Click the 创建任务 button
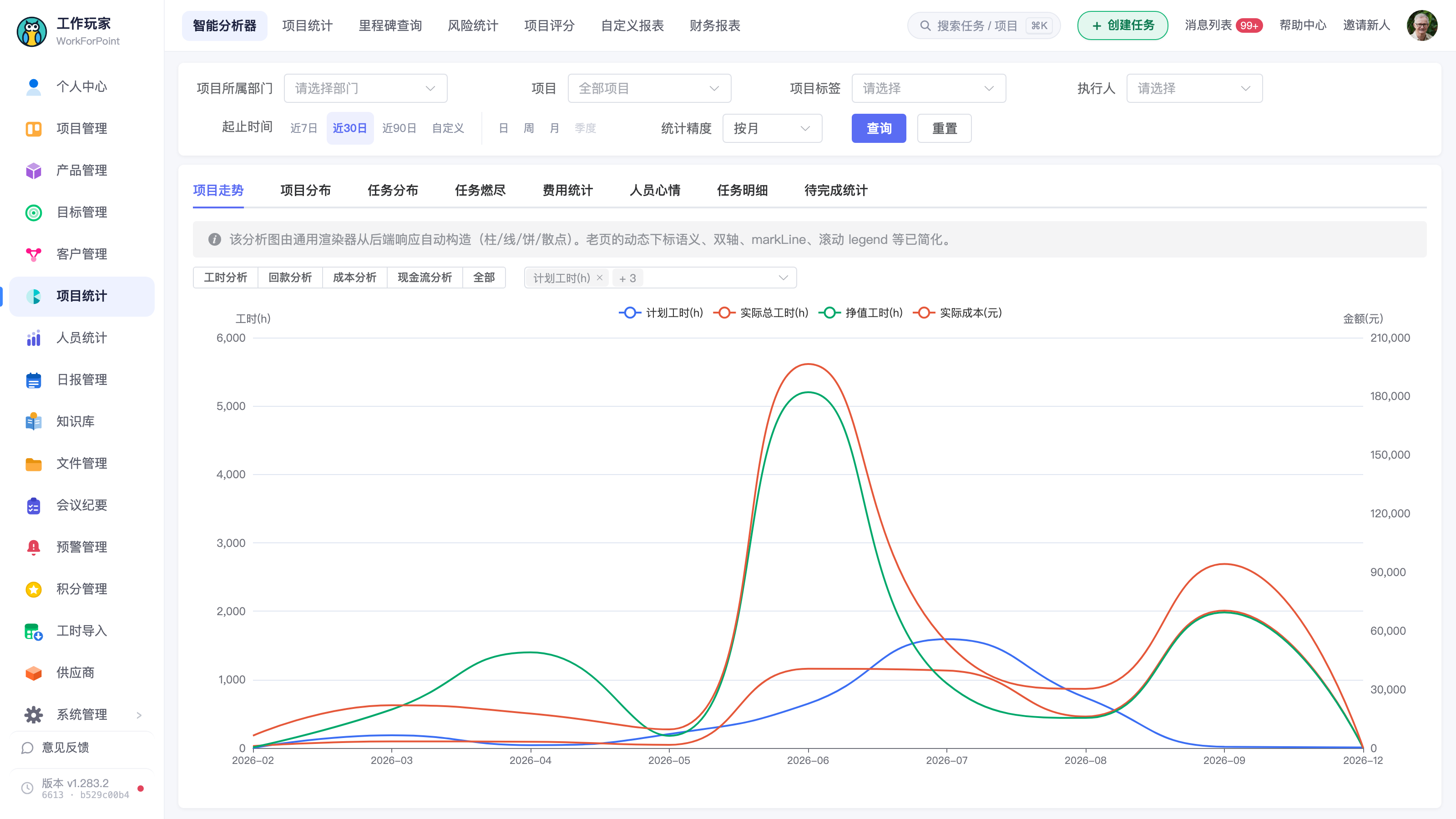This screenshot has height=819, width=1456. tap(1122, 25)
